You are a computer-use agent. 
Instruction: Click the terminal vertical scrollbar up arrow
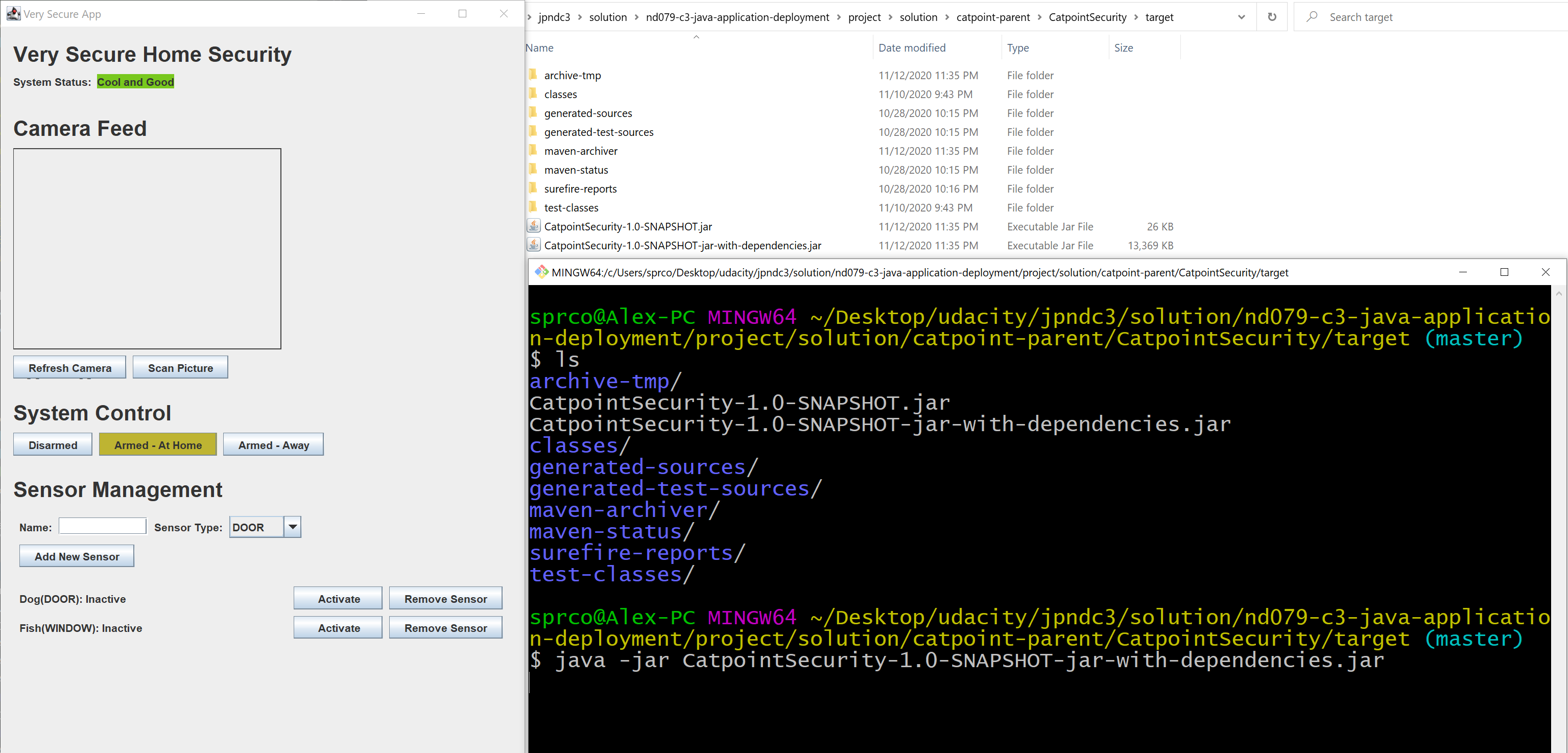point(1559,294)
